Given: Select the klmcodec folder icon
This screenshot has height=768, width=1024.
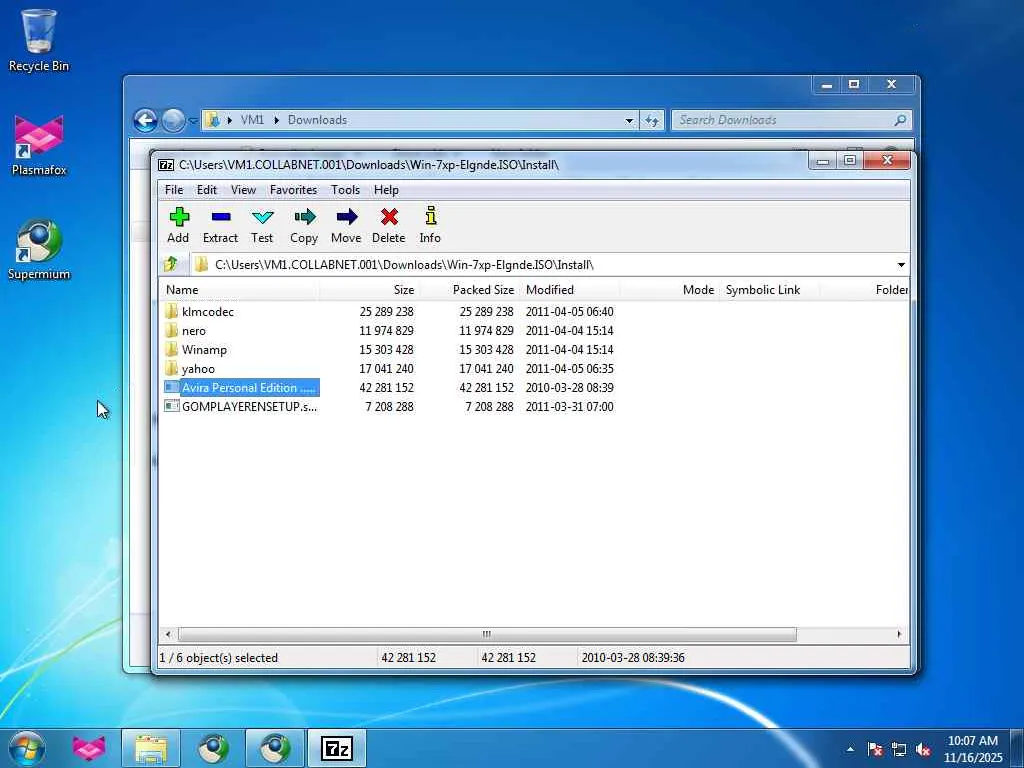Looking at the screenshot, I should tap(171, 311).
